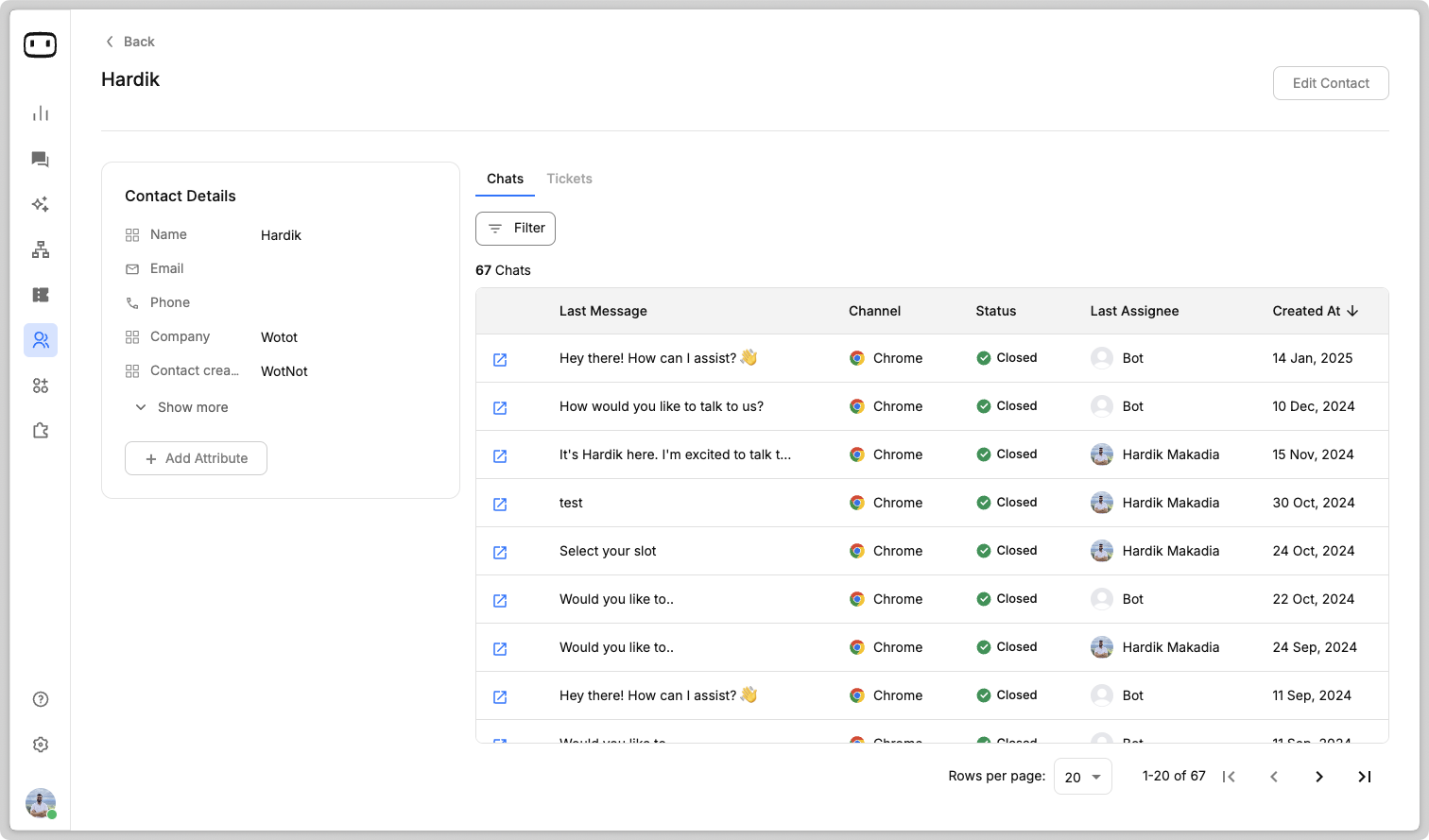Open the contacts icon in the sidebar
This screenshot has height=840, width=1429.
(x=41, y=340)
